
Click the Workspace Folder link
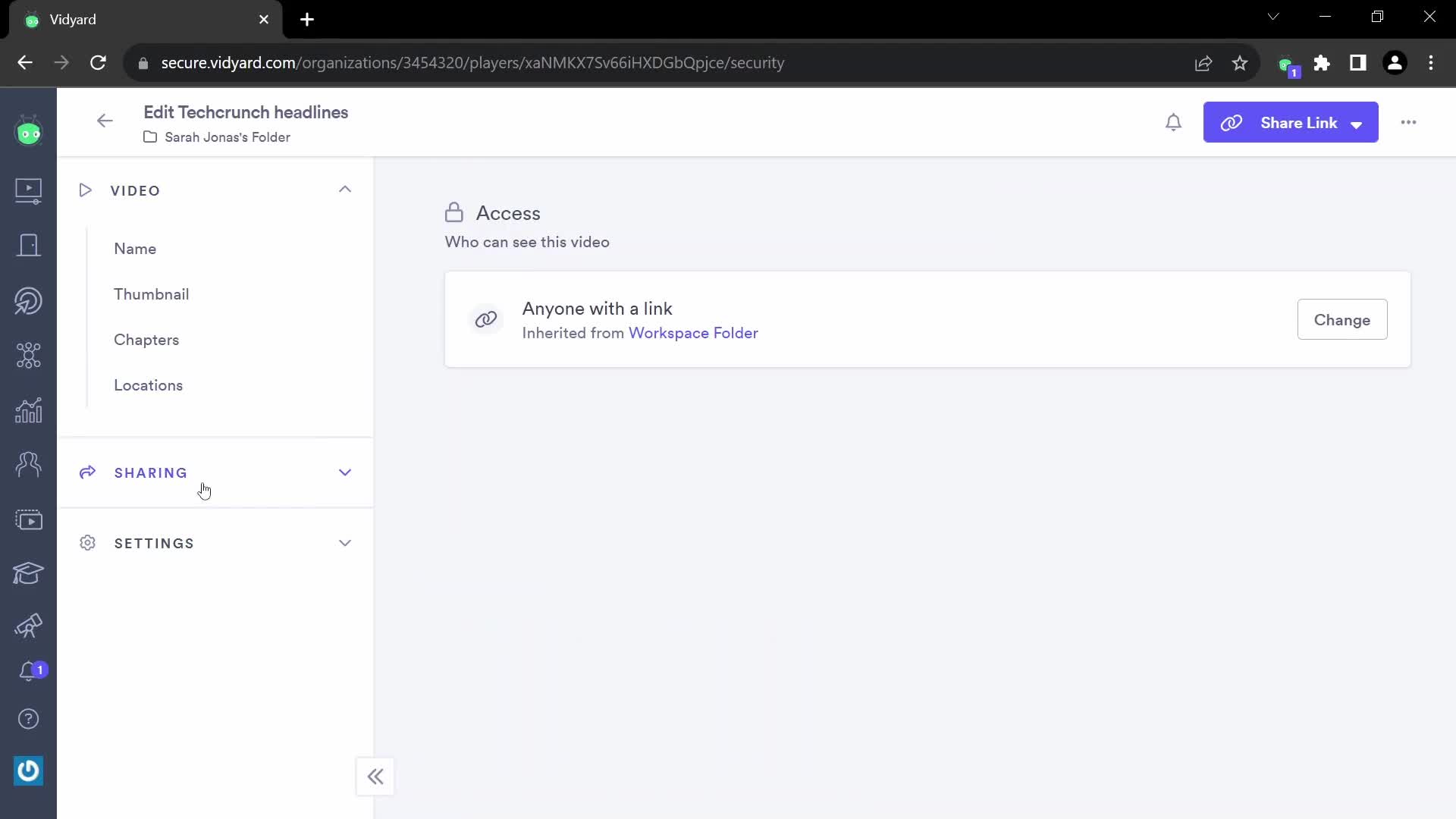[x=693, y=332]
